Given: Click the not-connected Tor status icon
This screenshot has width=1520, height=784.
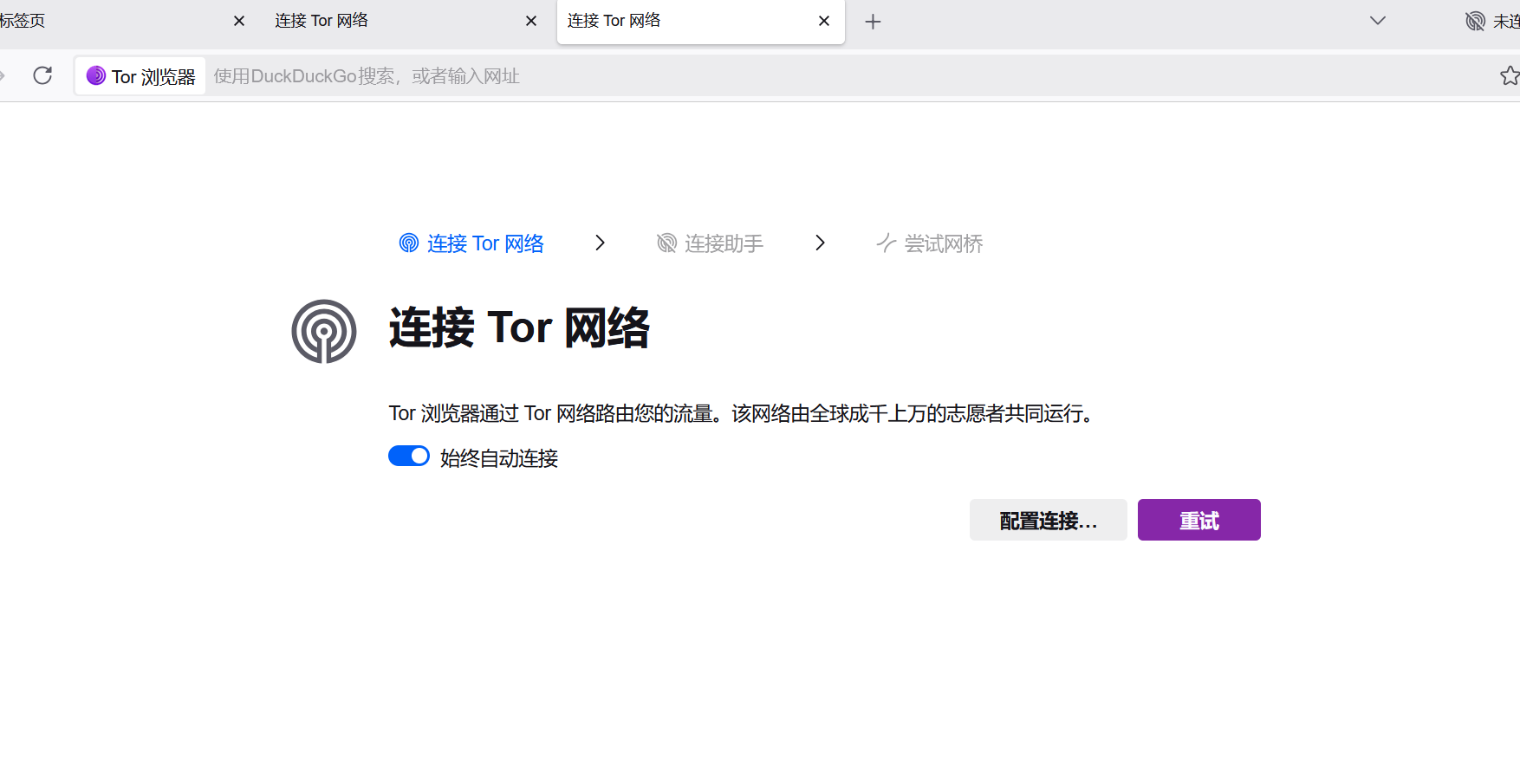Looking at the screenshot, I should pyautogui.click(x=1475, y=21).
